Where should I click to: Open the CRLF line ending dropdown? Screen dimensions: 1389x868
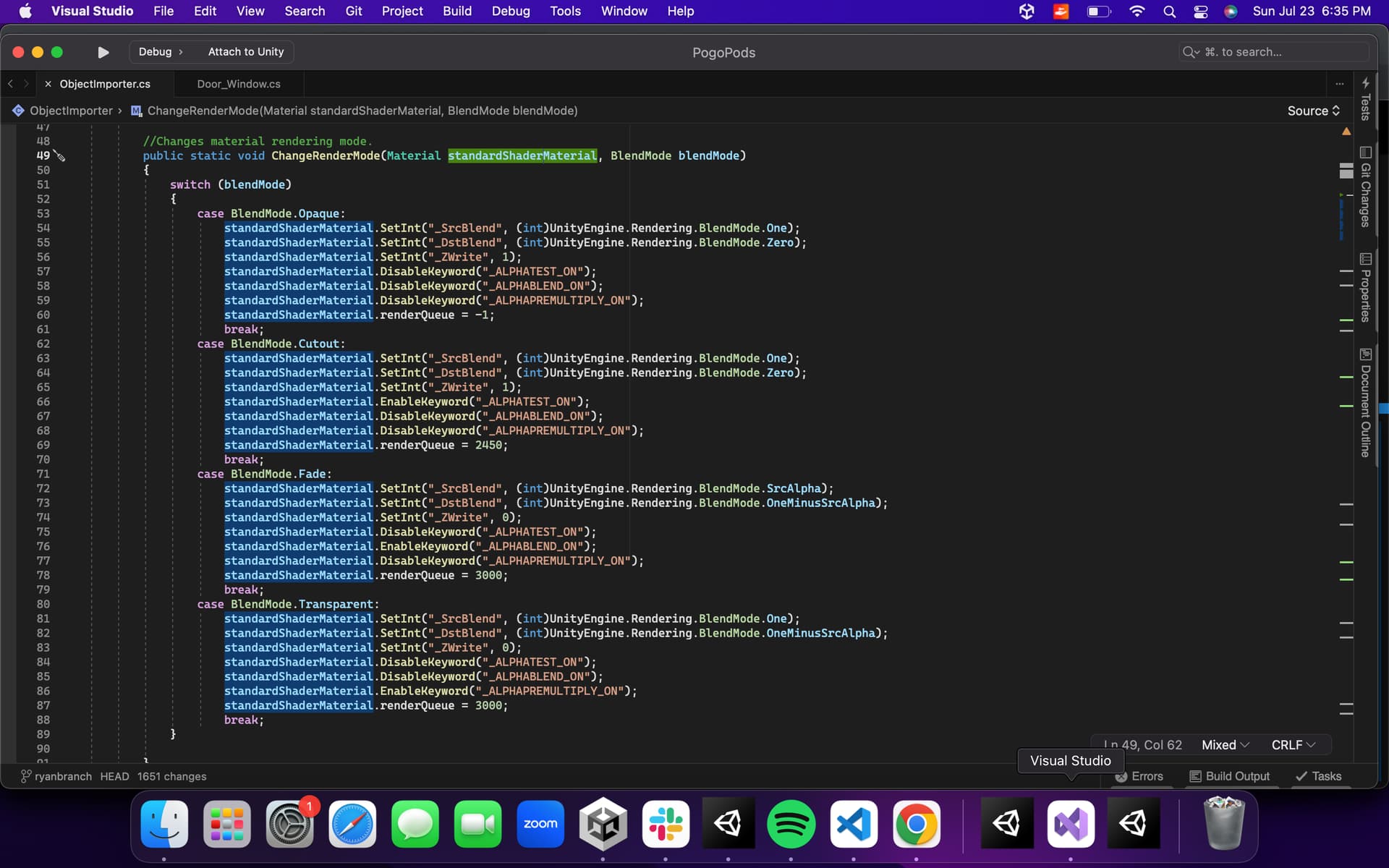coord(1293,745)
